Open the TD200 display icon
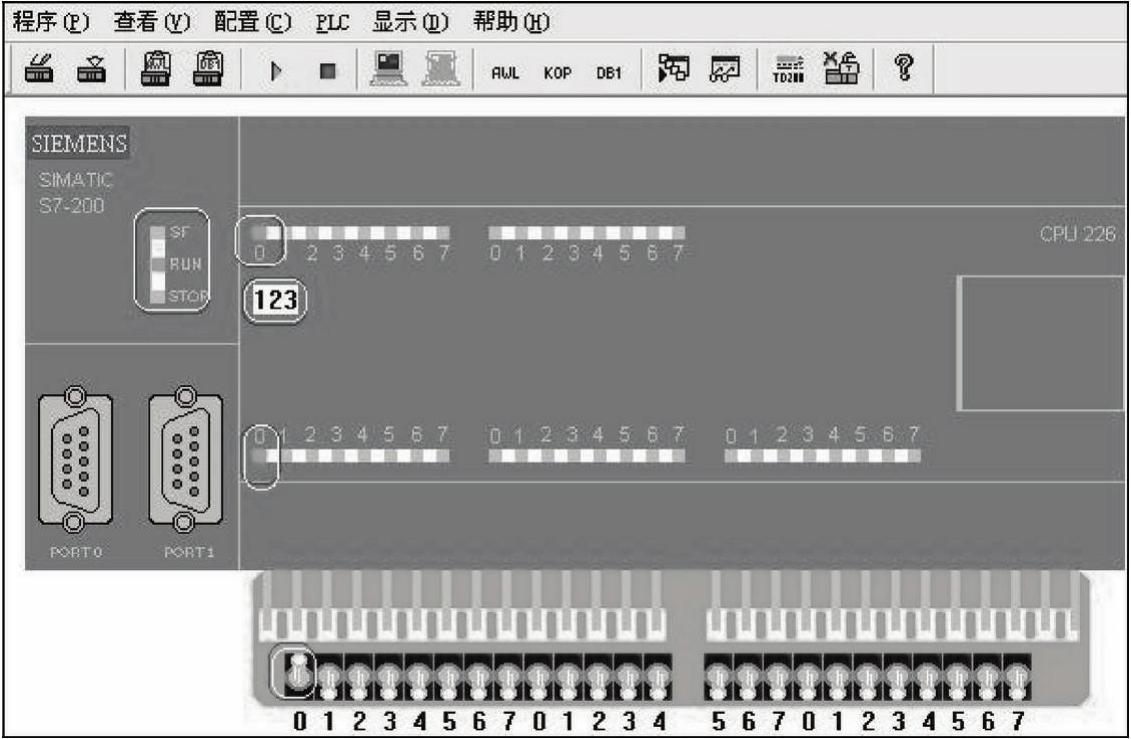Screen dimensions: 1131x739 pyautogui.click(x=788, y=69)
